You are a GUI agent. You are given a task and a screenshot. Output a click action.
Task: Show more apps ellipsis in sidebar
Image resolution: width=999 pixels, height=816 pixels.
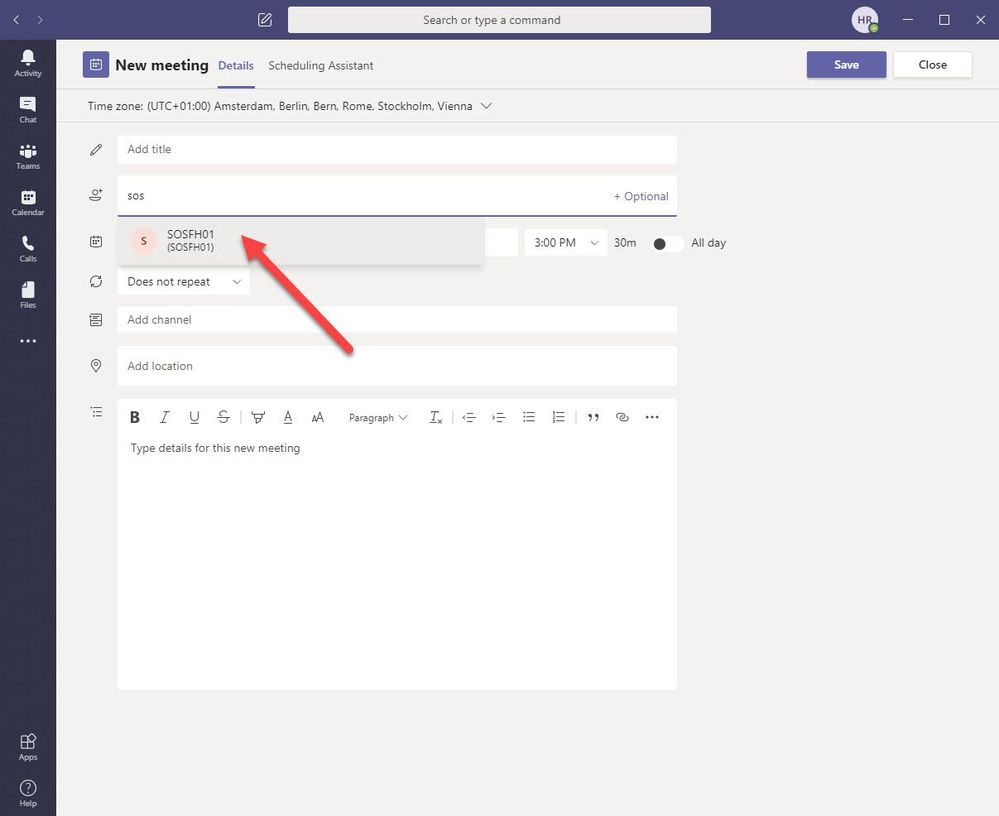click(x=28, y=341)
